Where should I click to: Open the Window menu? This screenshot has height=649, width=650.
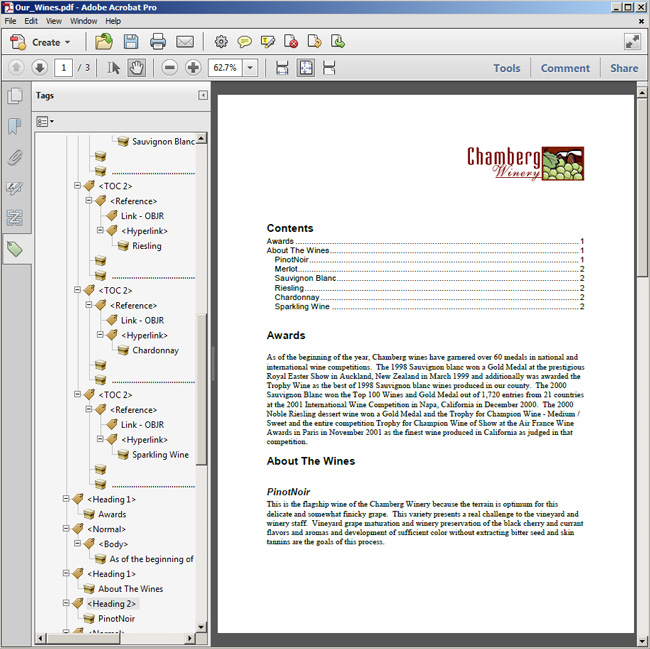click(84, 20)
